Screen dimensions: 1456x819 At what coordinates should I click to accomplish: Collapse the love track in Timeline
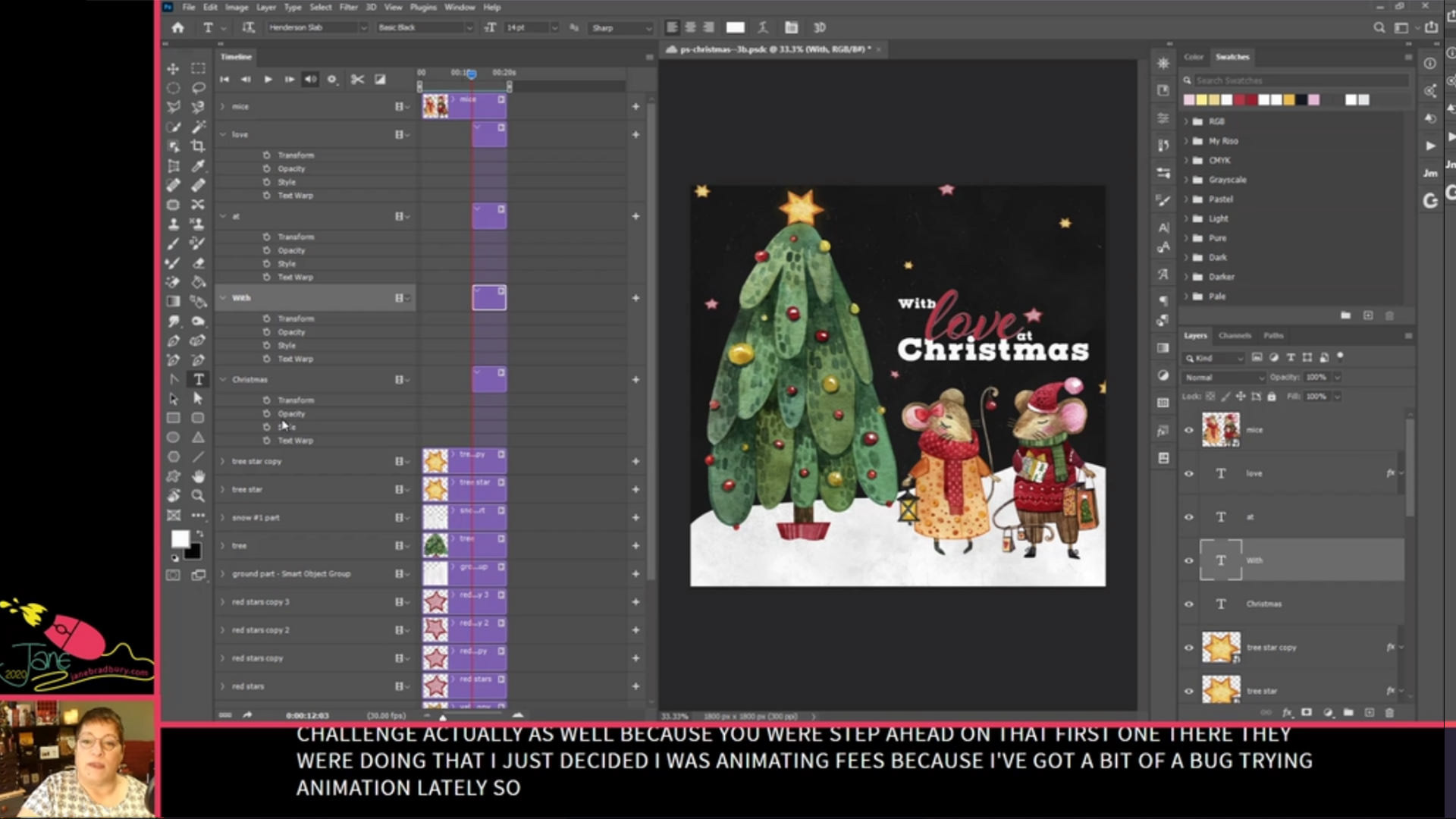point(223,134)
